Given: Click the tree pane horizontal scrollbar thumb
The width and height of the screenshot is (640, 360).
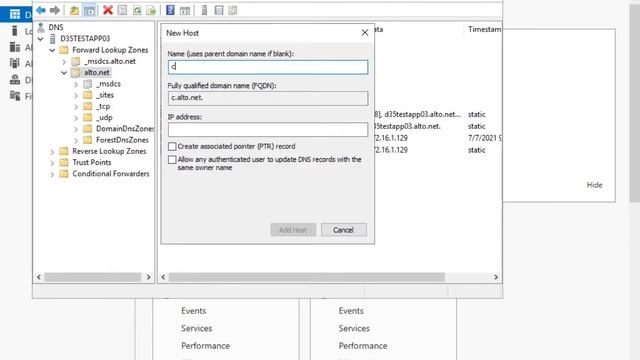Looking at the screenshot, I should click(x=93, y=277).
